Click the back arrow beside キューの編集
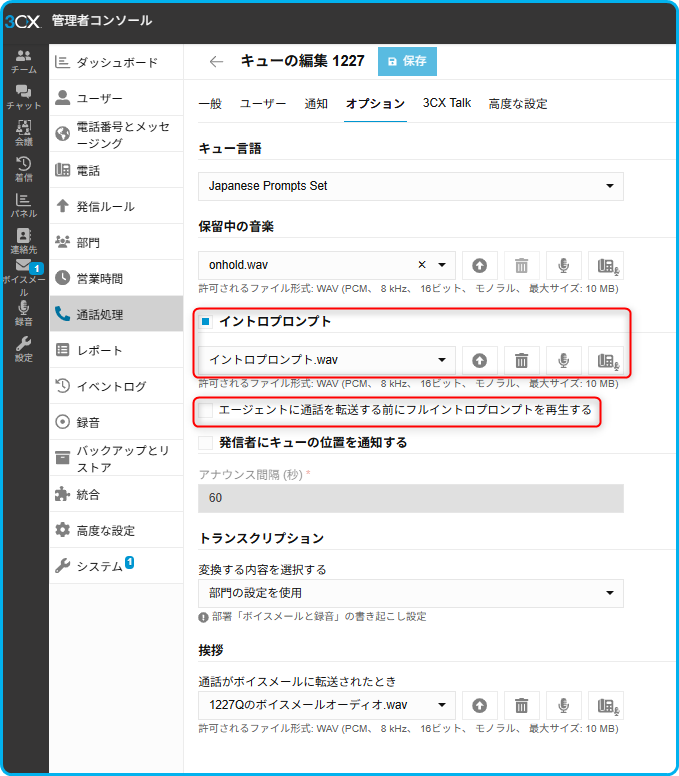Viewport: 679px width, 776px height. pyautogui.click(x=216, y=61)
